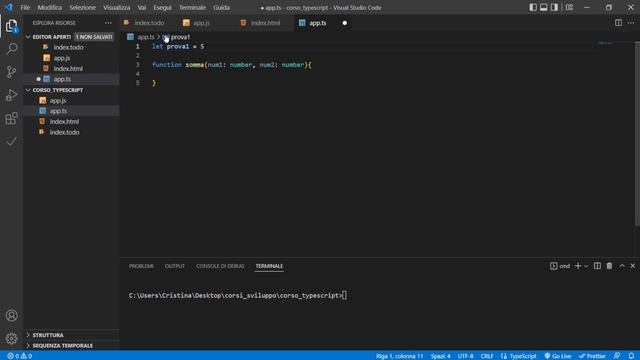Open the Customize Layout icon
Viewport: 640px width, 360px height.
coord(569,7)
